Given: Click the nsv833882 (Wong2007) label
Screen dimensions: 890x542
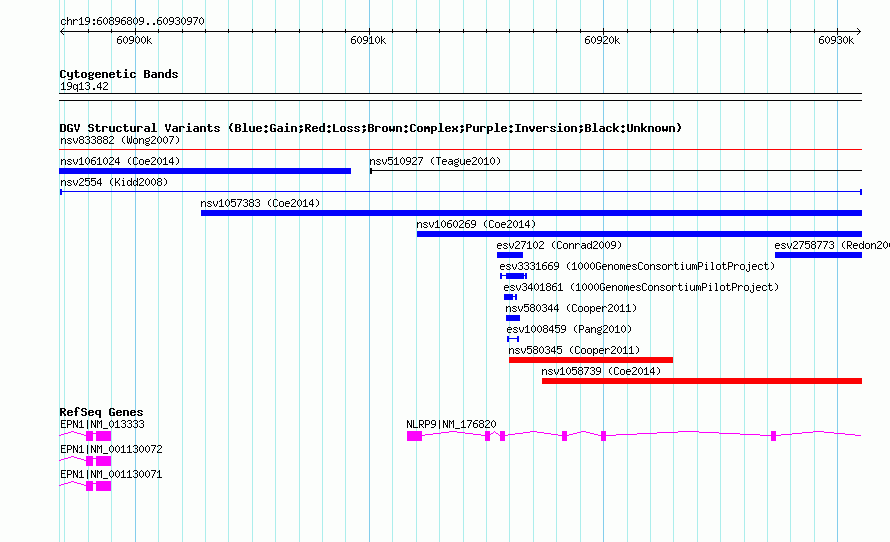Looking at the screenshot, I should point(120,140).
